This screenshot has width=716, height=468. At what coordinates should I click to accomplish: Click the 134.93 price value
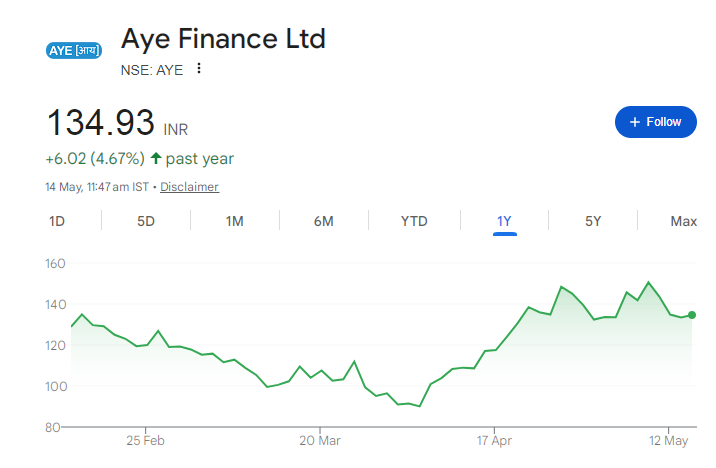click(101, 122)
